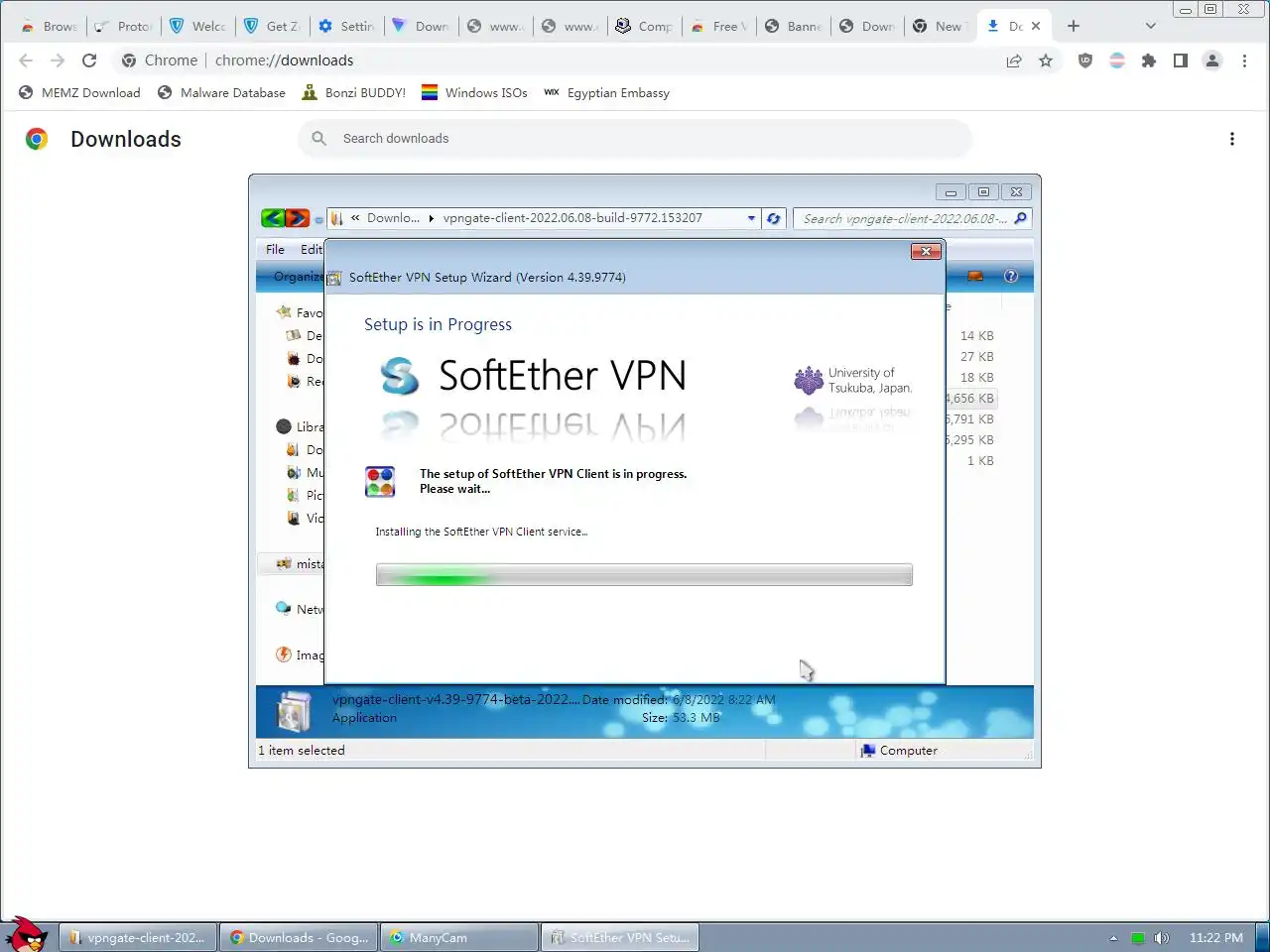Click Downlo... breadcrumb in Explorer address bar
The height and width of the screenshot is (952, 1270).
(393, 218)
